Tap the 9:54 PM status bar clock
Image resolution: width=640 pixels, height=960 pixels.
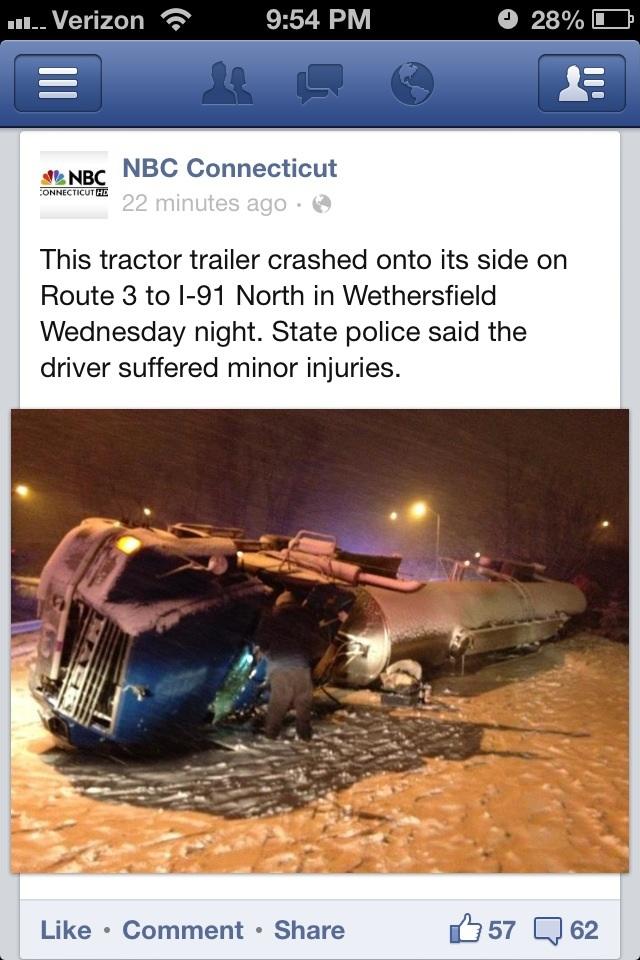318,20
